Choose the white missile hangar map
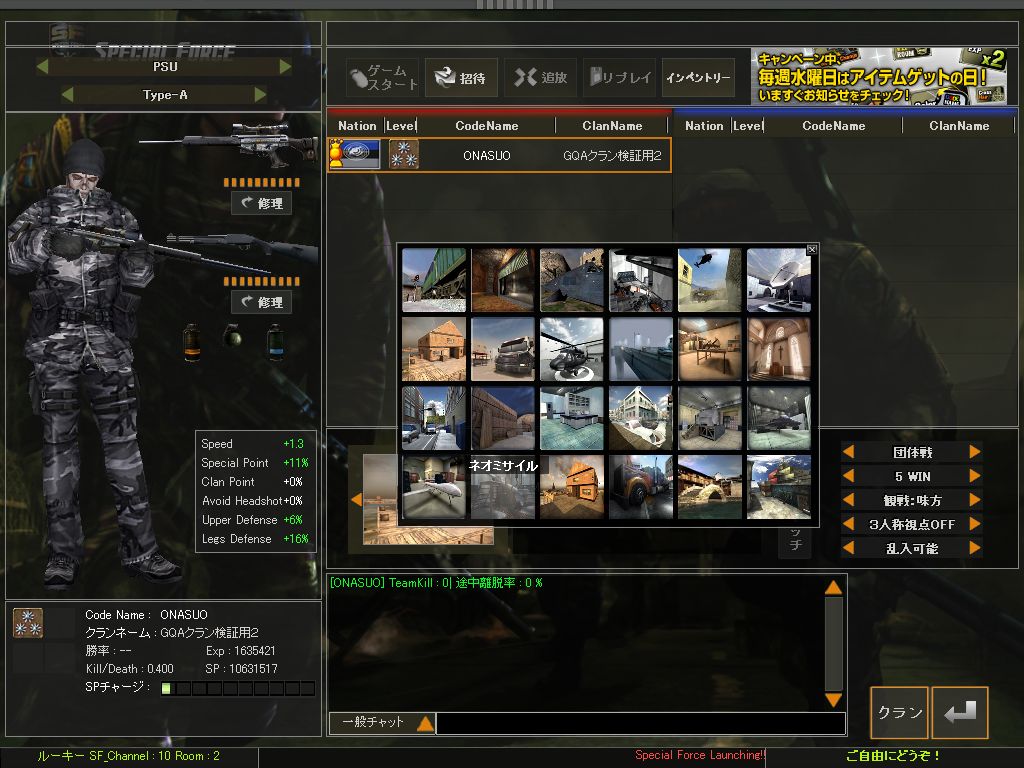The image size is (1024, 768). point(434,487)
